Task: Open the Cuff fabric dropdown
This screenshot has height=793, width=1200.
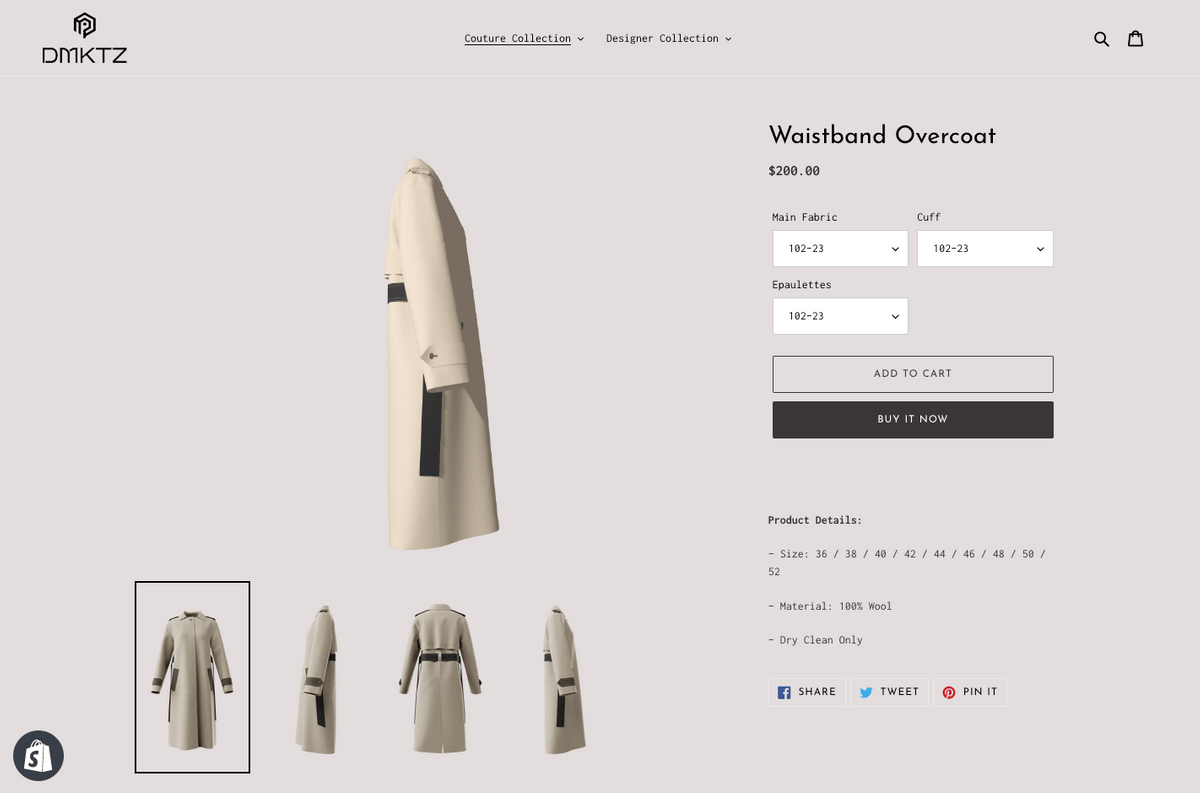Action: click(x=985, y=248)
